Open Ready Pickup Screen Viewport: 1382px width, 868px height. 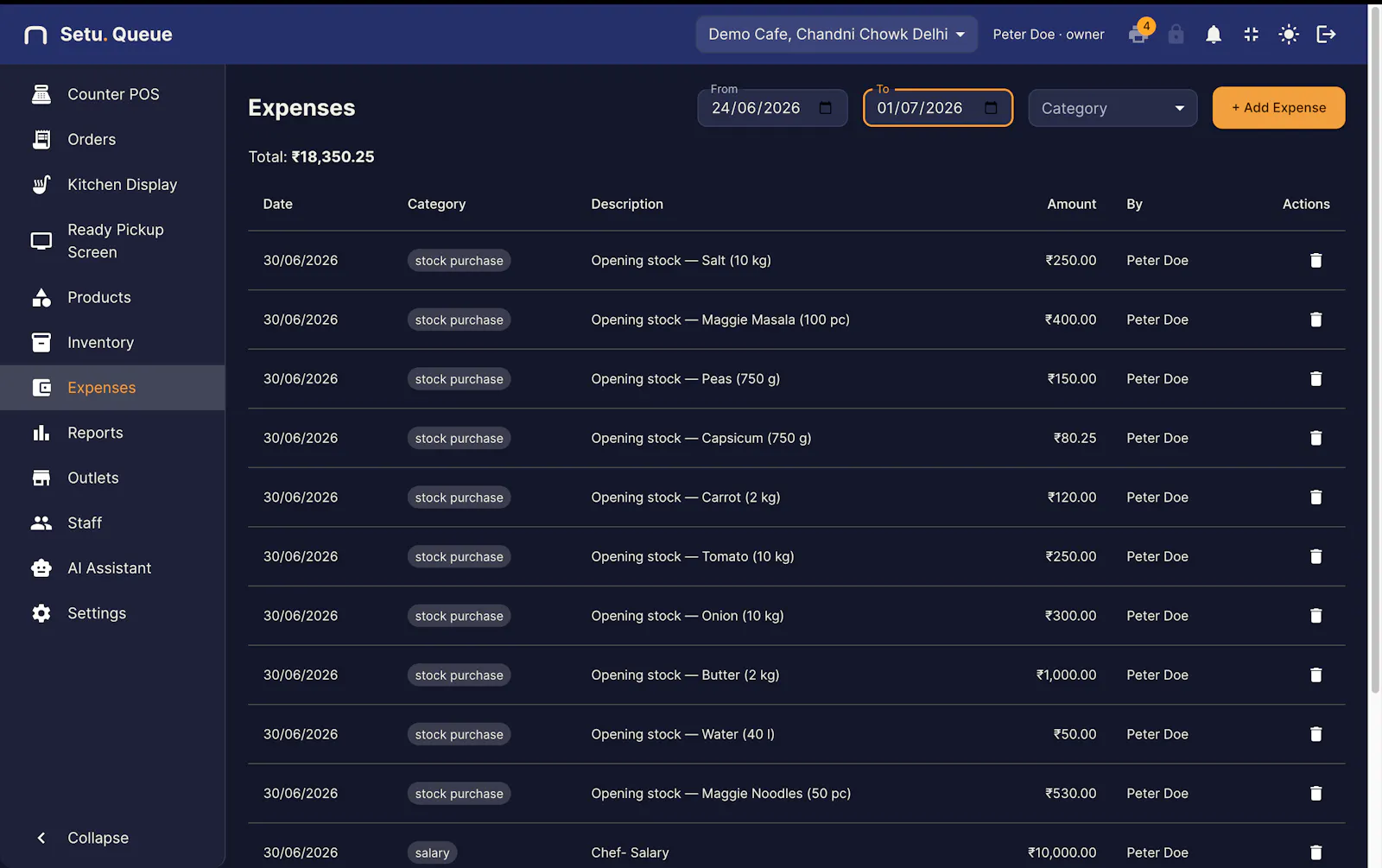pyautogui.click(x=112, y=241)
